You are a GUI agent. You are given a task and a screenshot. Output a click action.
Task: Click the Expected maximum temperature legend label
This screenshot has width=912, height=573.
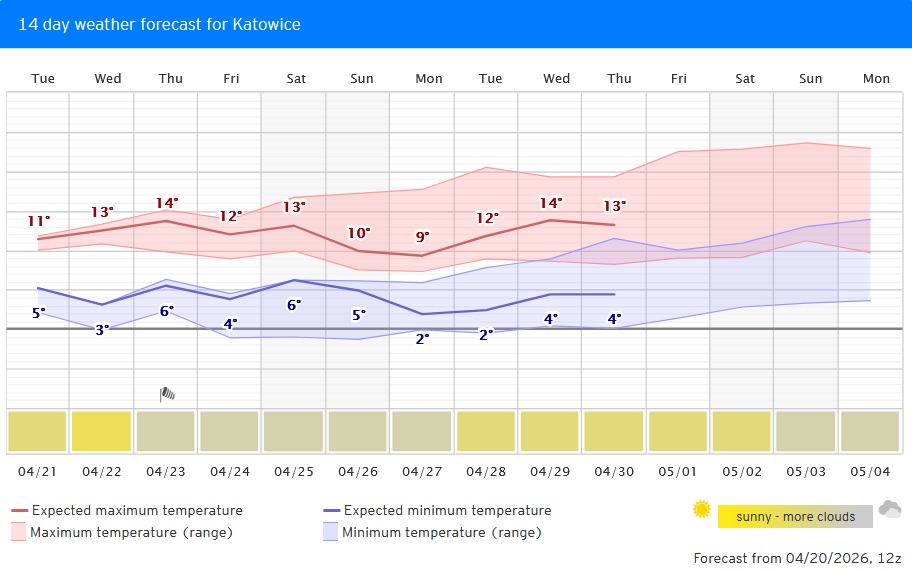coord(137,511)
